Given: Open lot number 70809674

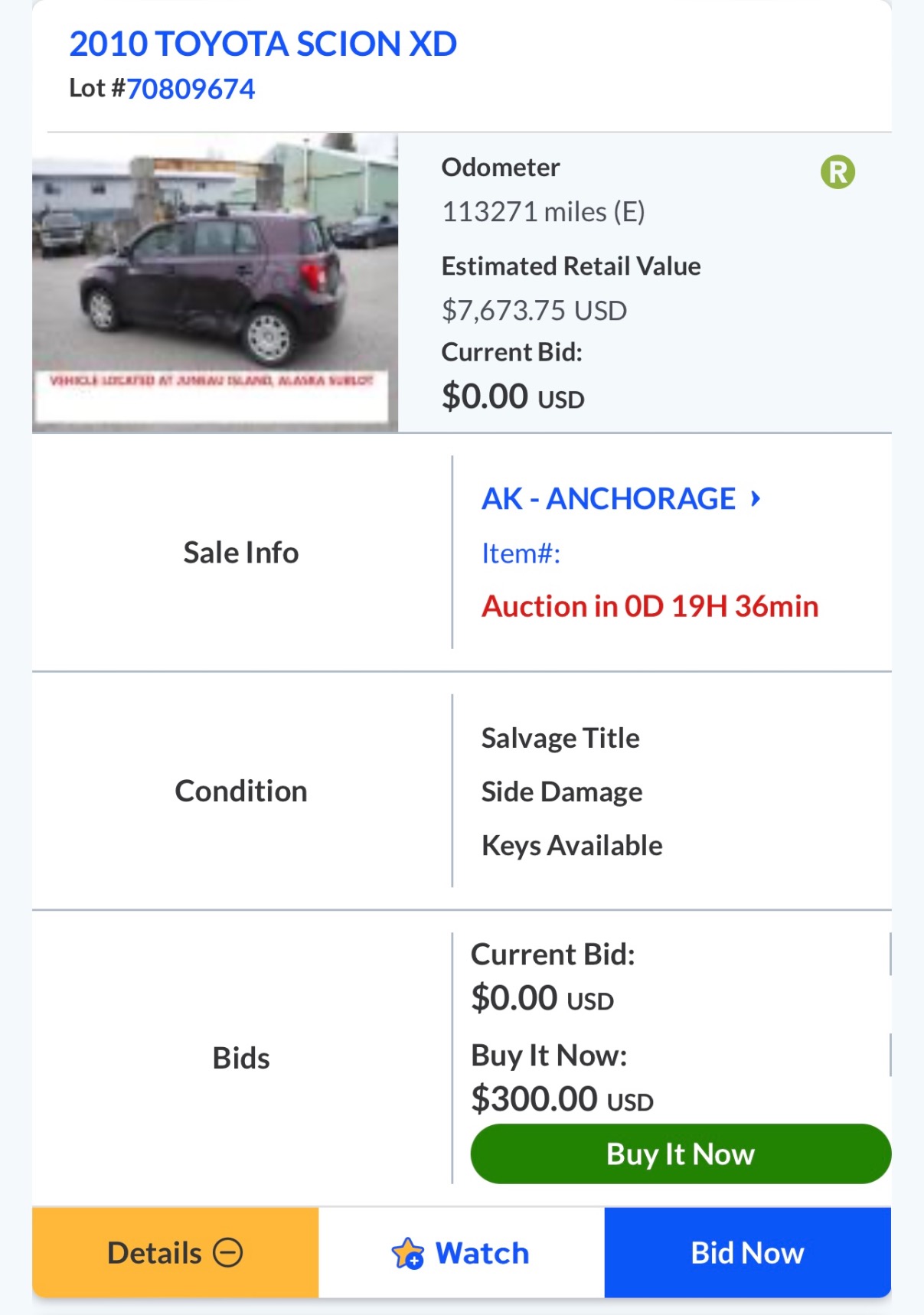Looking at the screenshot, I should 191,89.
